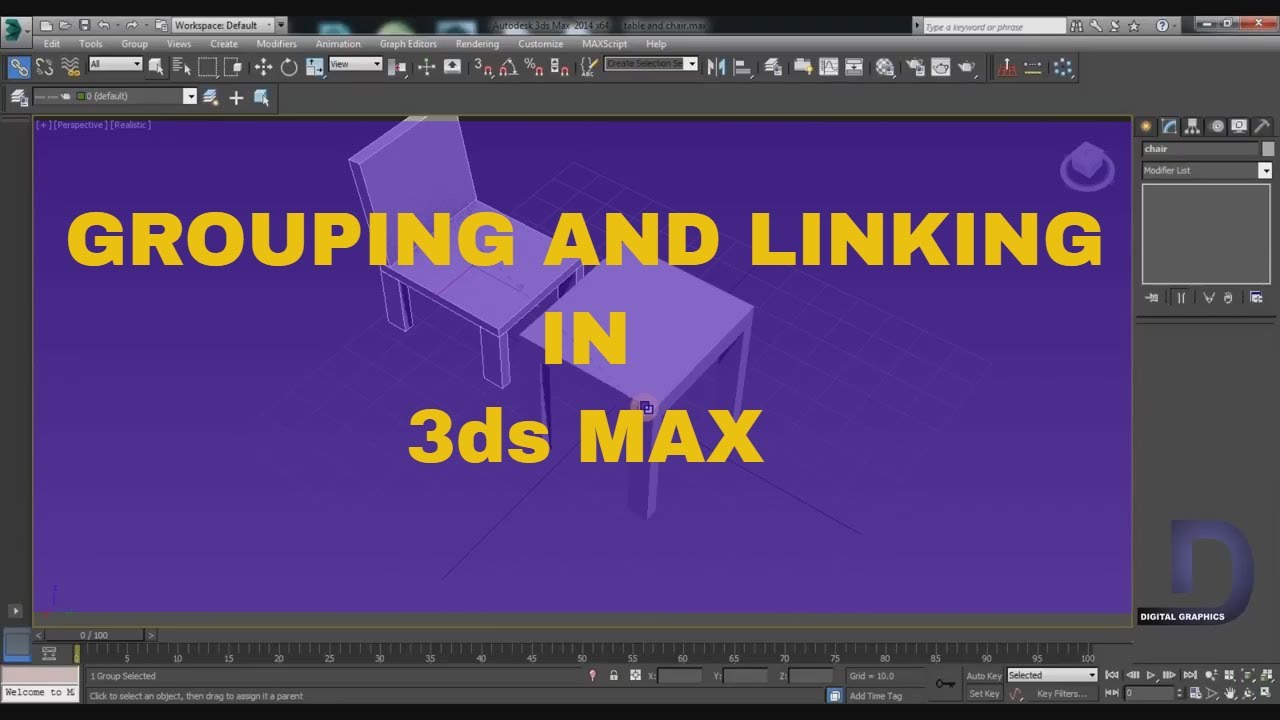This screenshot has width=1280, height=720.
Task: Toggle the Spinner Snap button
Action: [560, 67]
